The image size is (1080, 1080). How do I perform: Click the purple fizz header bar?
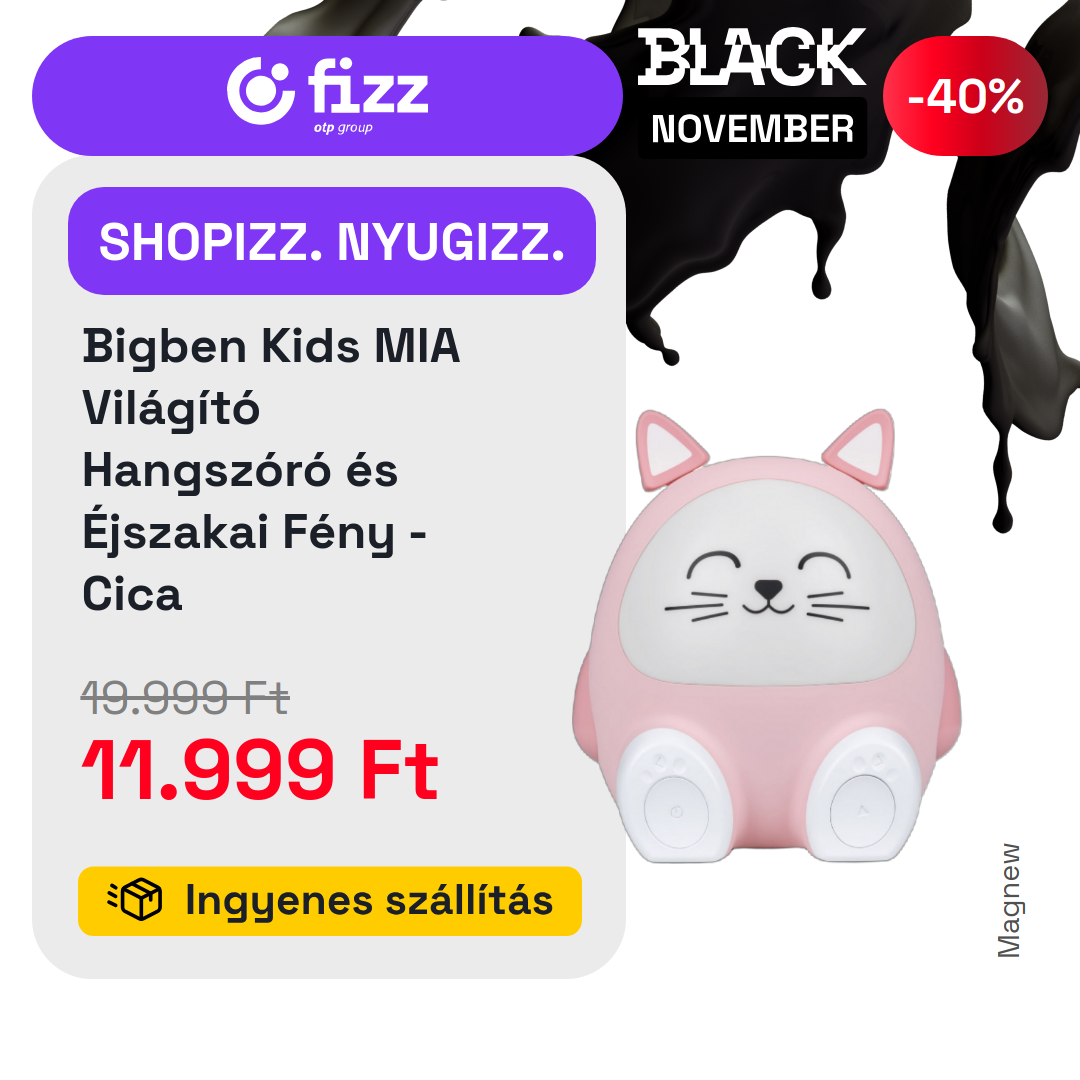click(327, 96)
